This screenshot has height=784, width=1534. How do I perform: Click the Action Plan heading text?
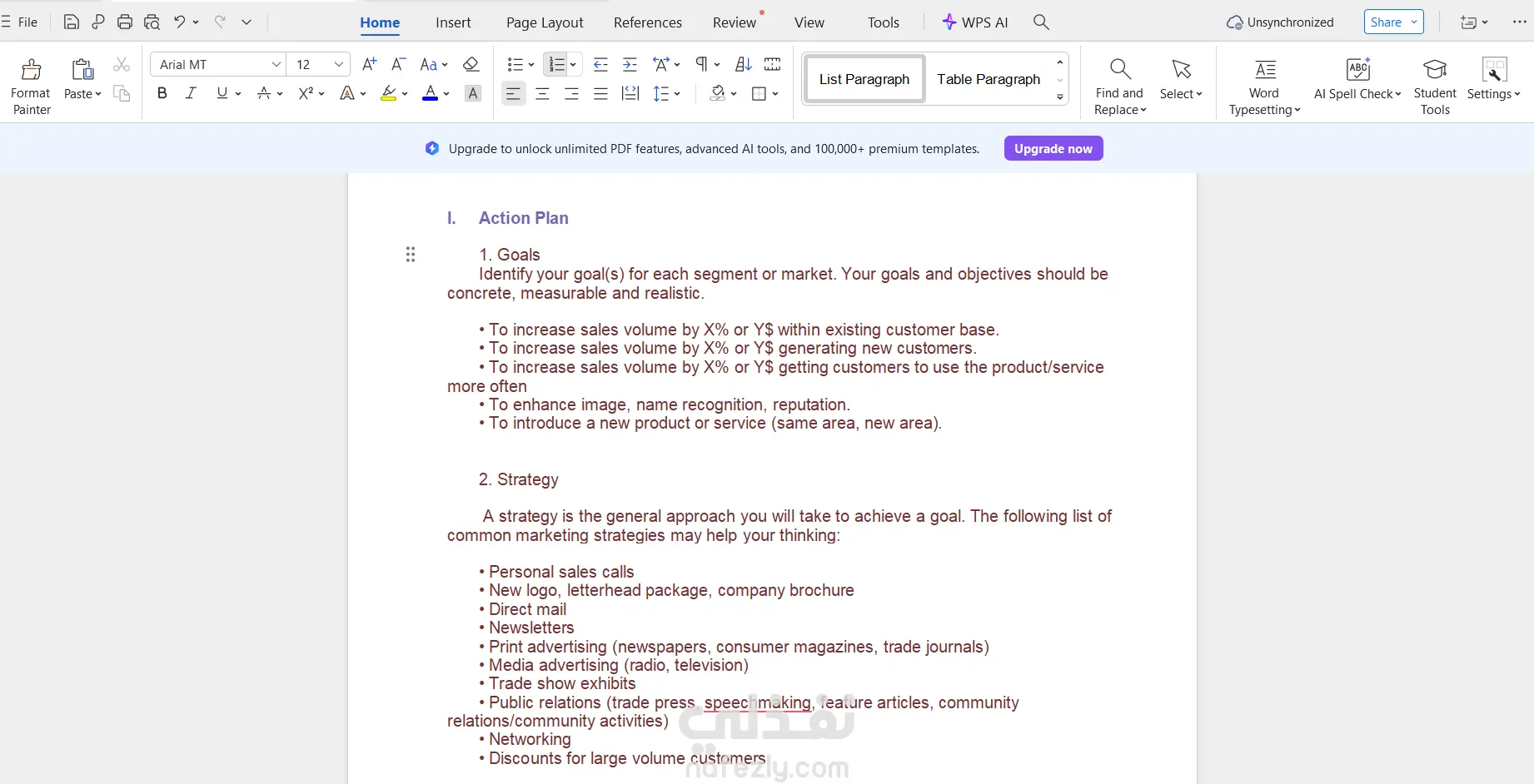click(524, 218)
